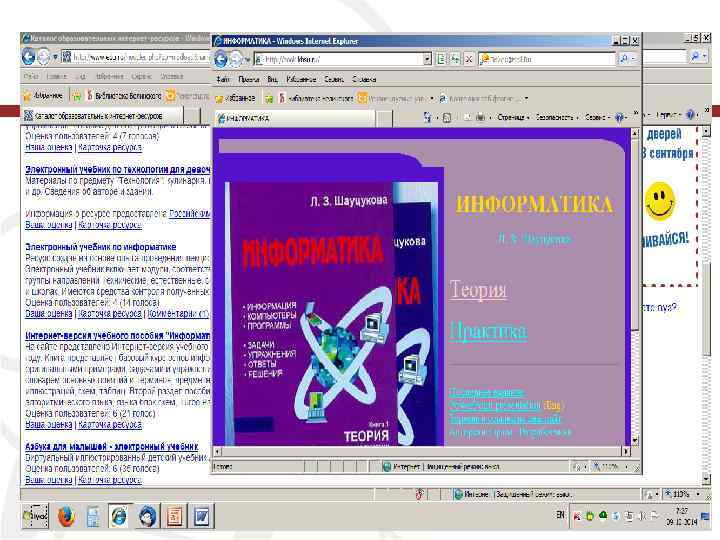Click the horizontal scrollbar right arrow

coord(626,451)
